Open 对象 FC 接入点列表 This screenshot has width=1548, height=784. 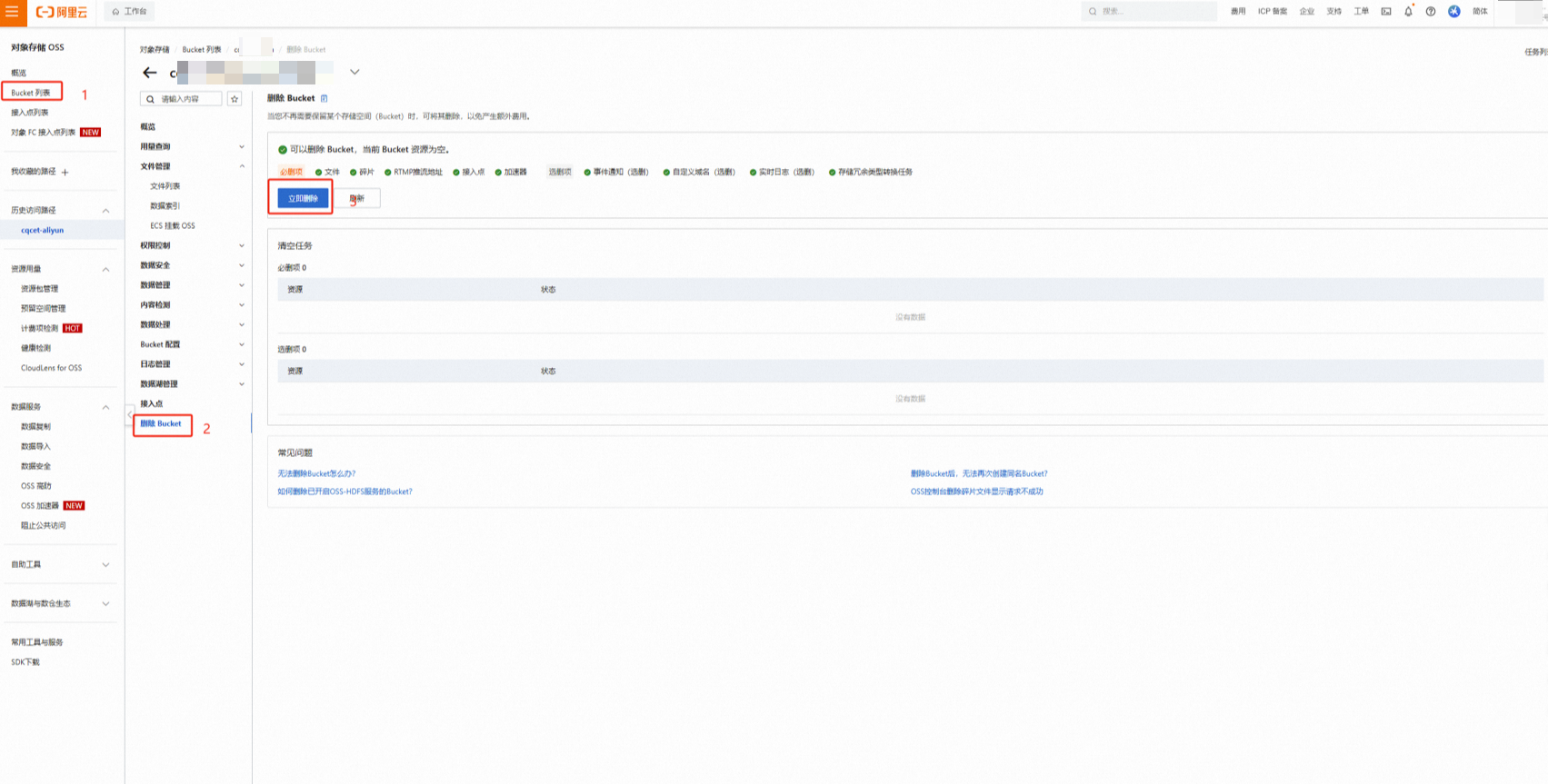pyautogui.click(x=44, y=133)
